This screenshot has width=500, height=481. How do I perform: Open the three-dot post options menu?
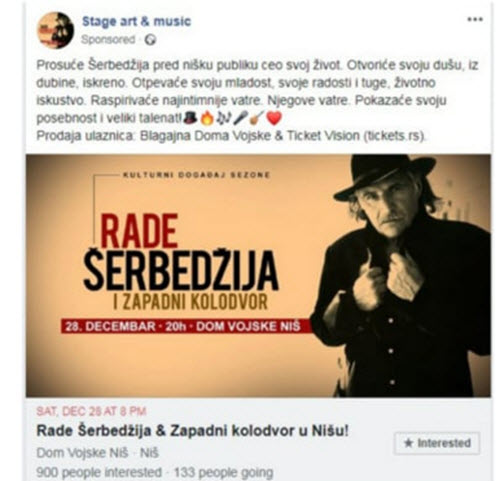[x=475, y=20]
